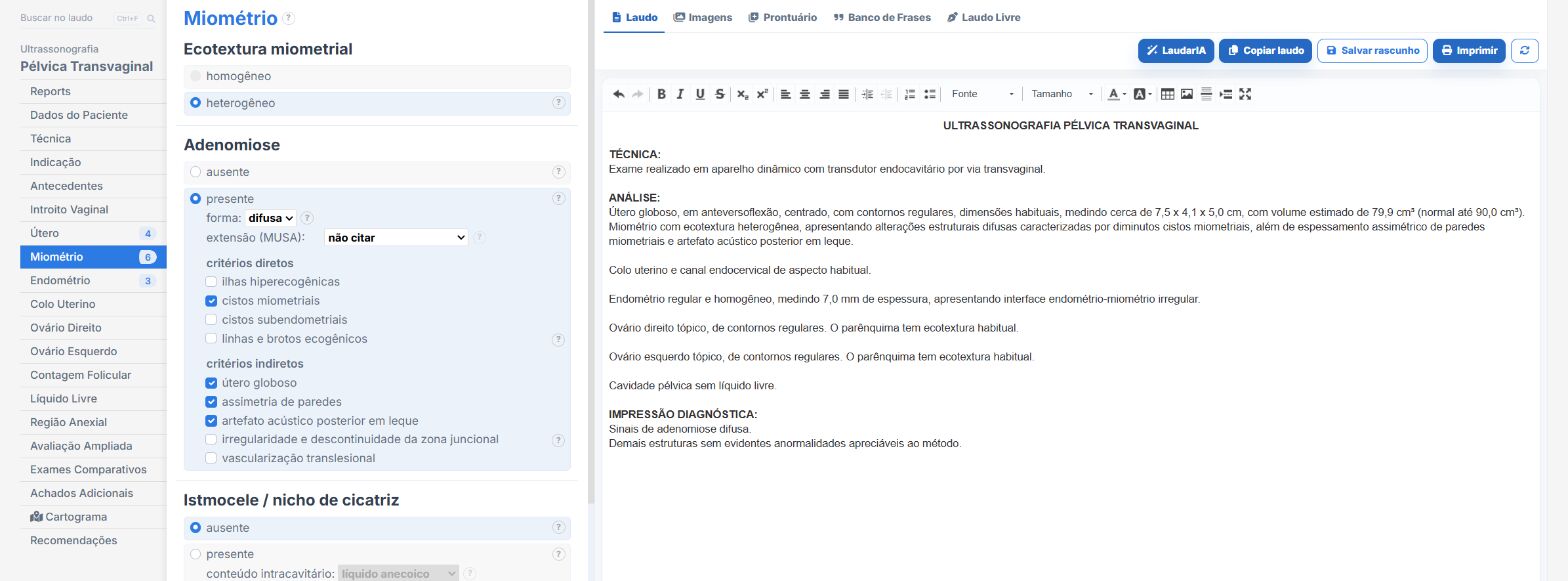Uncheck artefato acústico posterior em leque
This screenshot has height=581, width=1568.
pyautogui.click(x=212, y=421)
